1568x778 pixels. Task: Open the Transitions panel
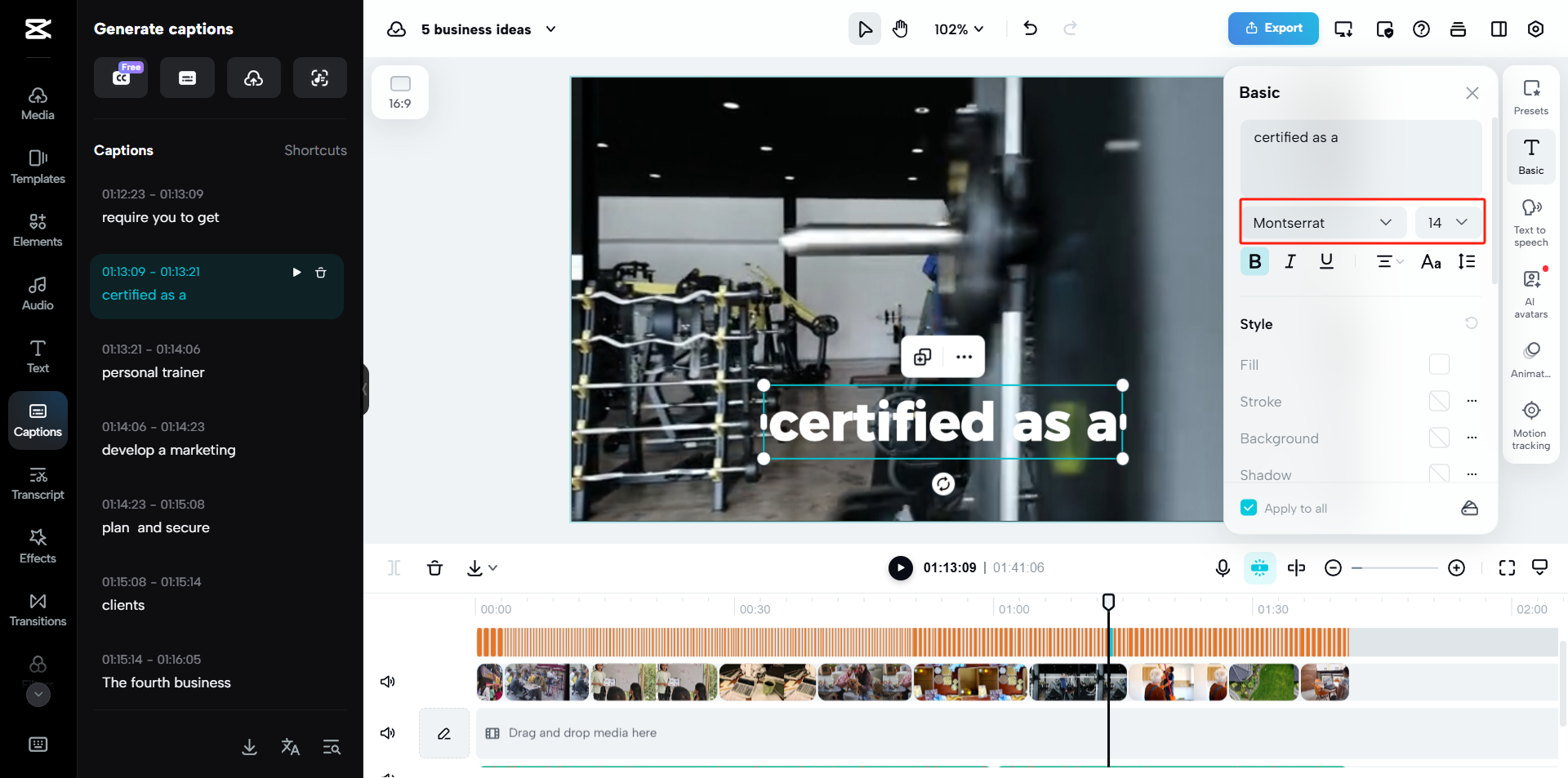pyautogui.click(x=38, y=610)
